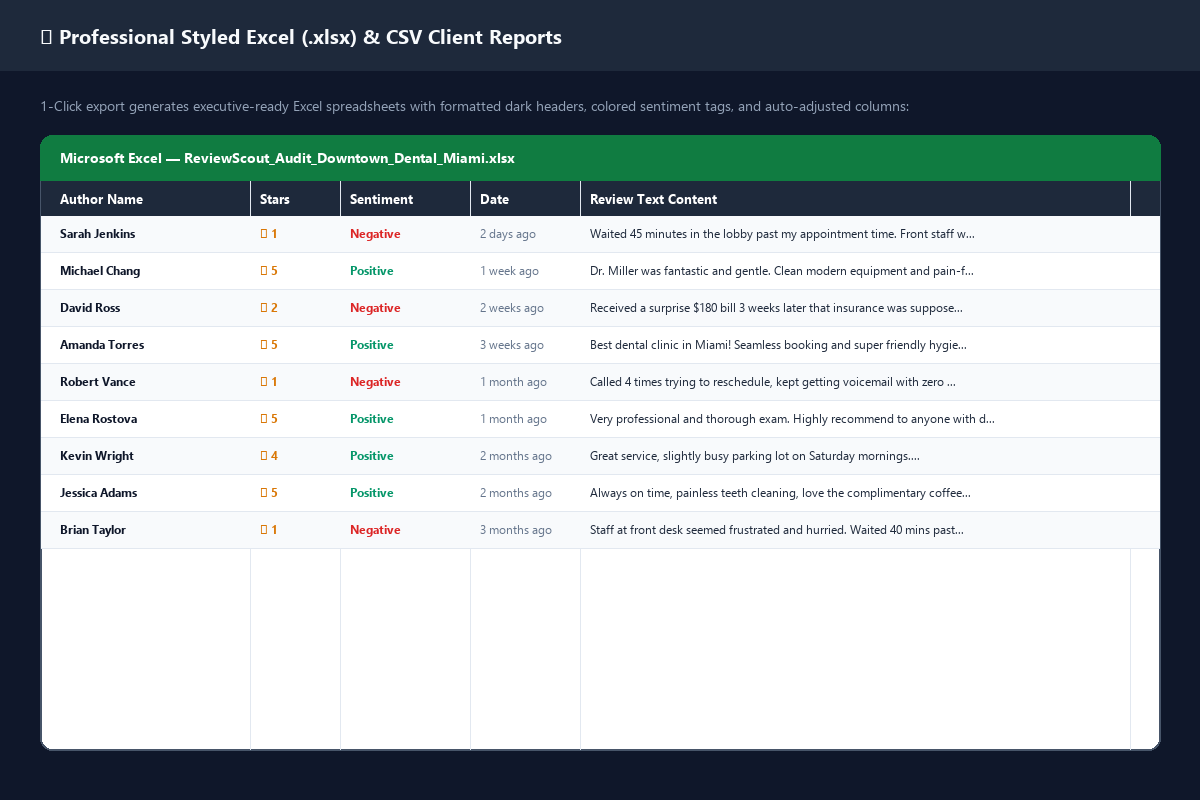Select the '3 months ago' date cell
Image resolution: width=1200 pixels, height=800 pixels.
[526, 530]
